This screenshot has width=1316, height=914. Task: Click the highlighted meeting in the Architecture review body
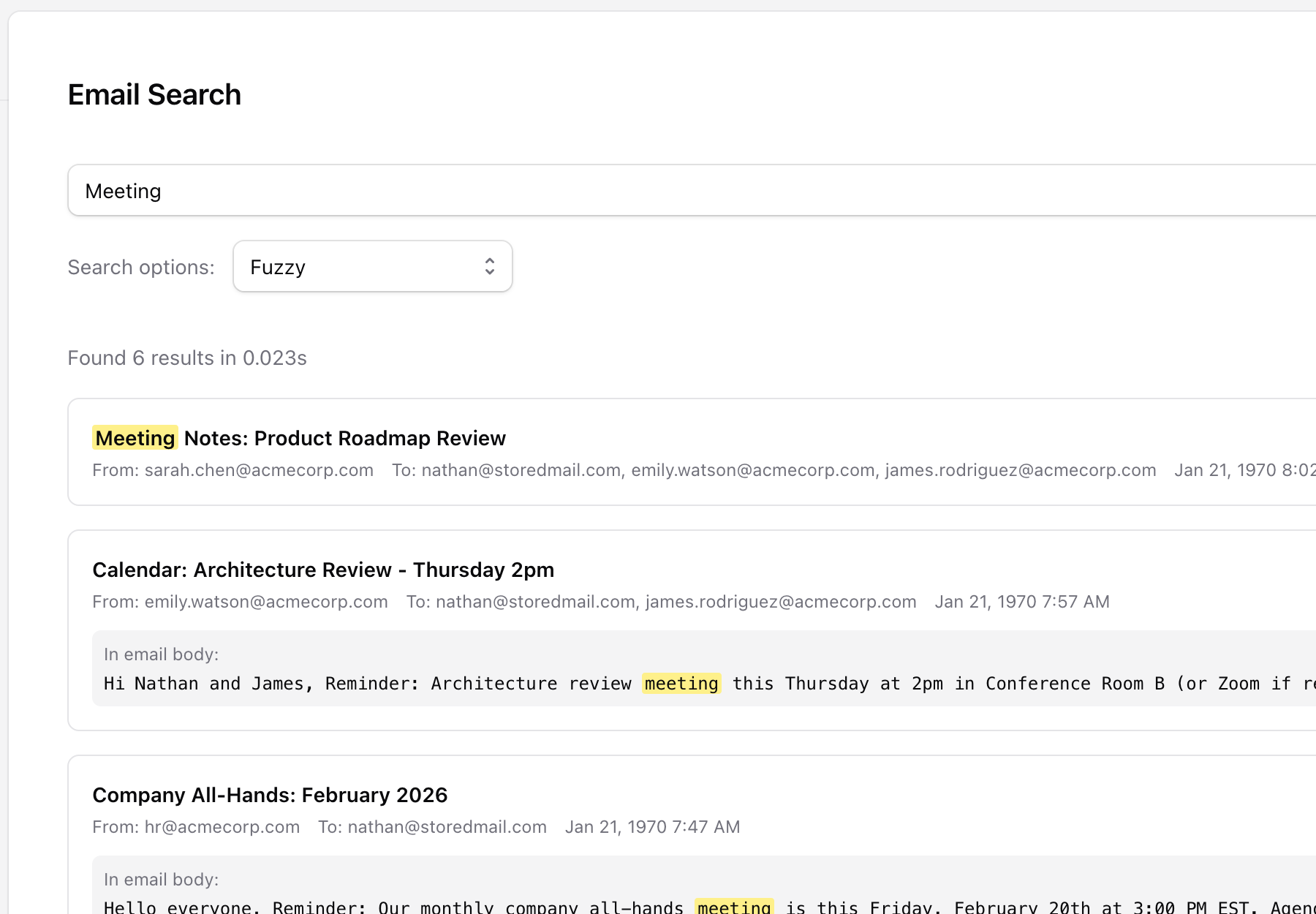point(681,684)
